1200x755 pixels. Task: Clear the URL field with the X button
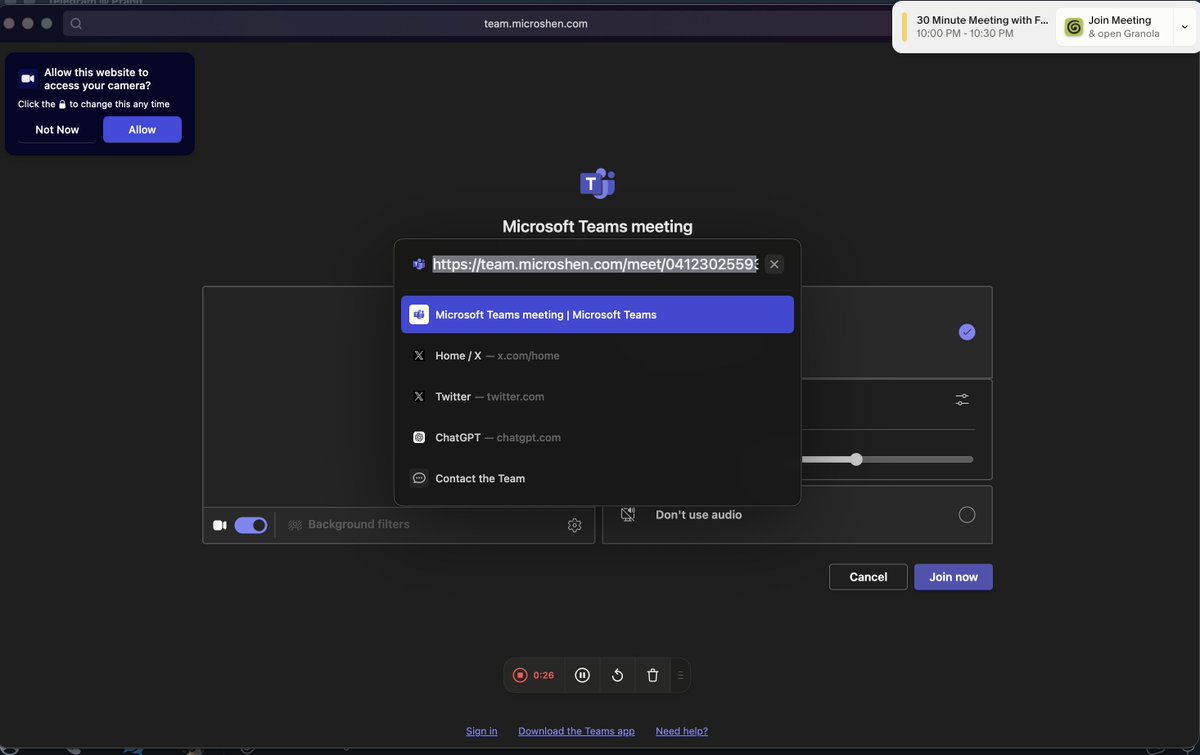tap(774, 264)
